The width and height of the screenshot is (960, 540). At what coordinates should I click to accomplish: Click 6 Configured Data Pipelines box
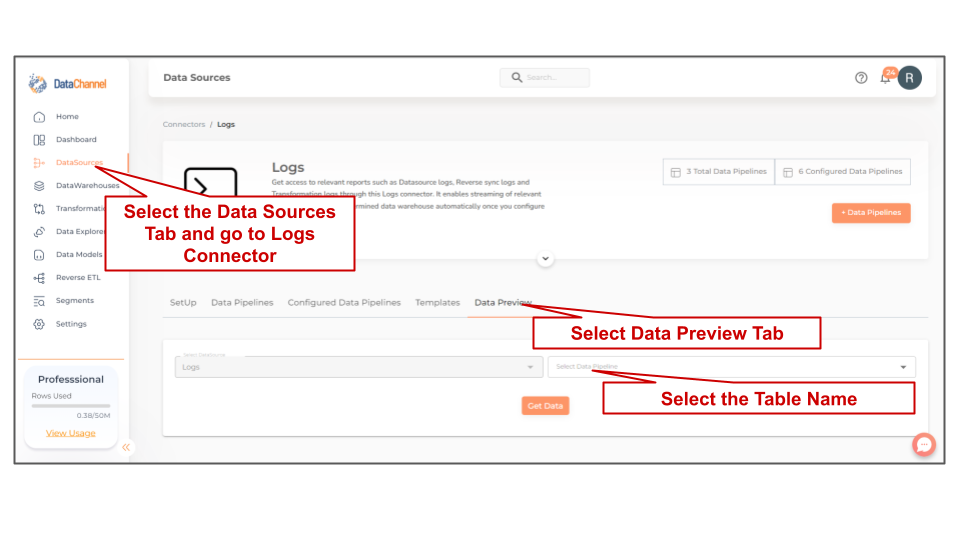(x=843, y=171)
